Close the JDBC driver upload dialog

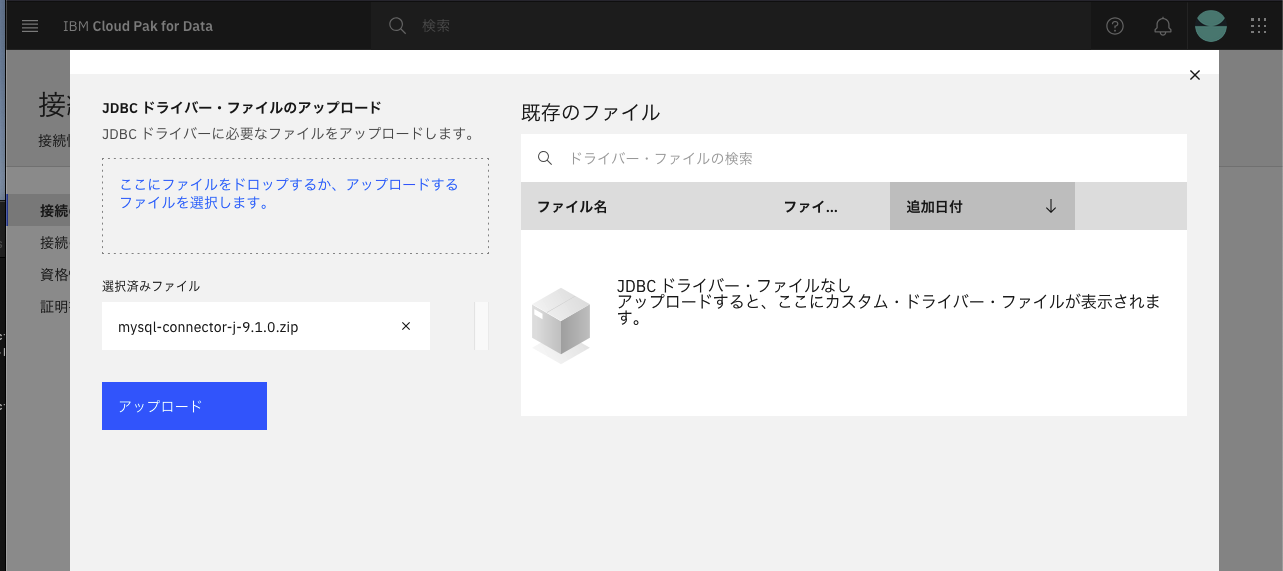tap(1194, 75)
